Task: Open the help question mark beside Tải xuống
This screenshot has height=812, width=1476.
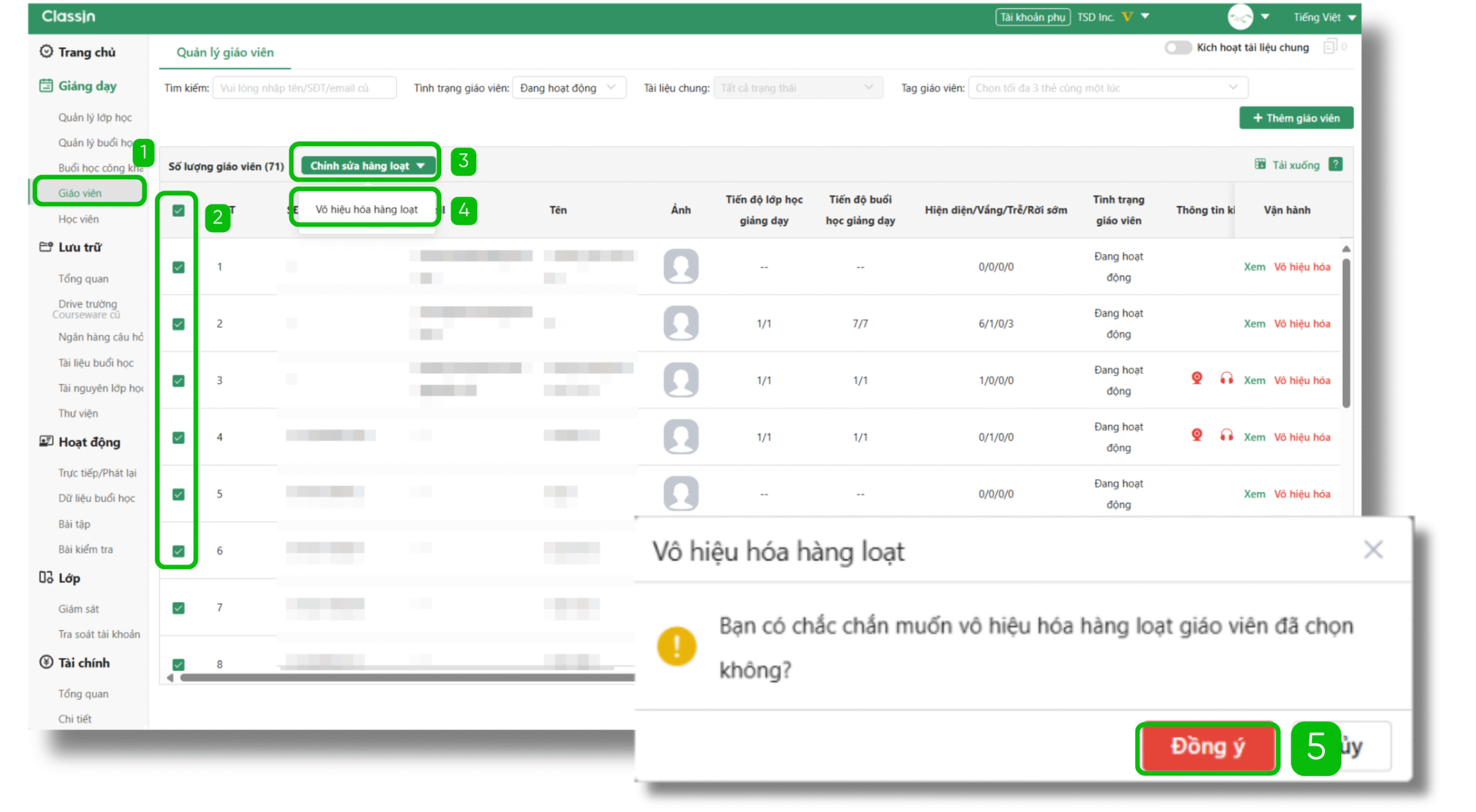Action: point(1338,164)
